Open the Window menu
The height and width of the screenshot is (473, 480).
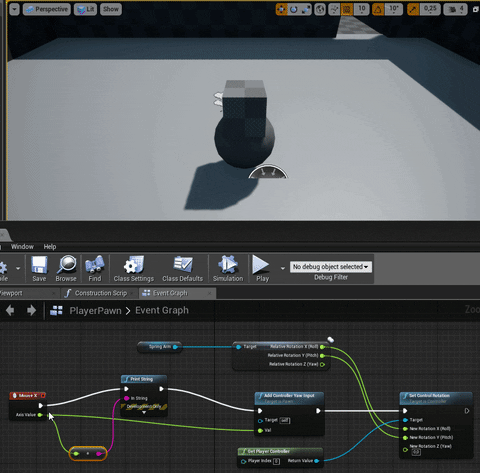click(22, 247)
